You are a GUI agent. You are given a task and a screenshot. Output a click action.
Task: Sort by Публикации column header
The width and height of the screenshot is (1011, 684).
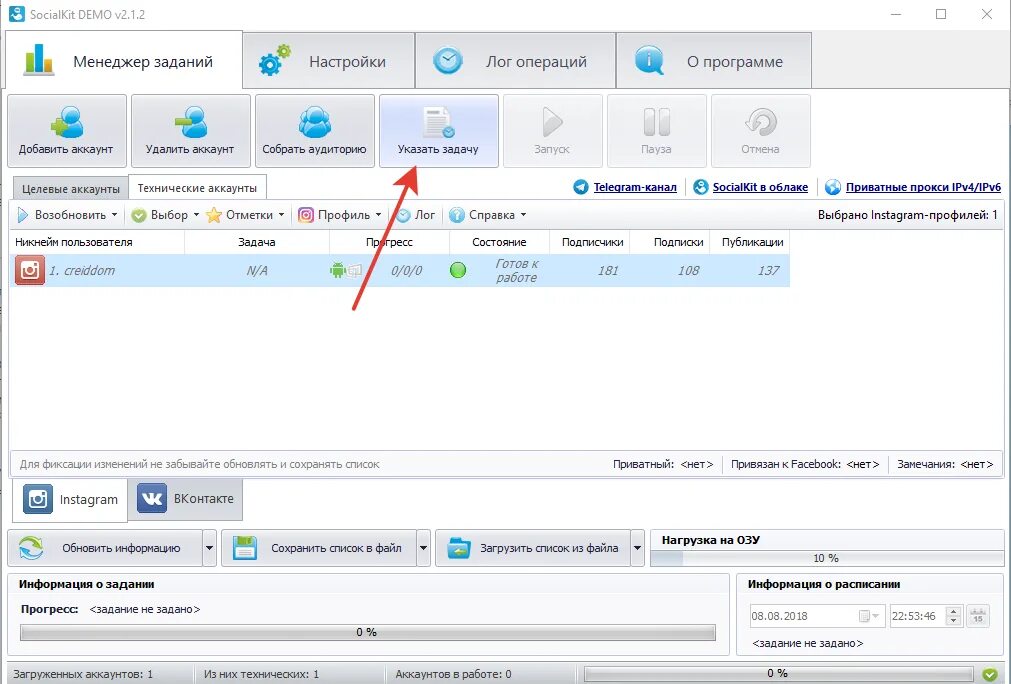(750, 242)
